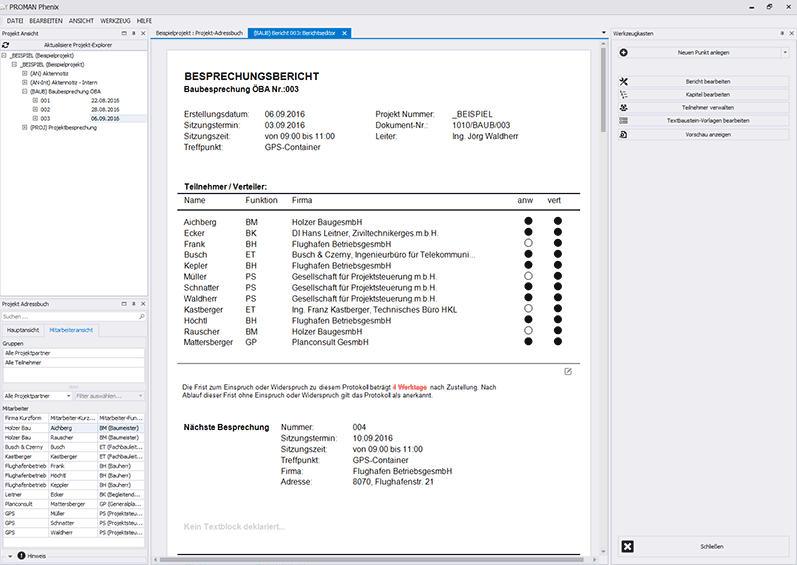Click the refresh icon for Projekt-Explorer
797x565 pixels.
click(x=6, y=45)
